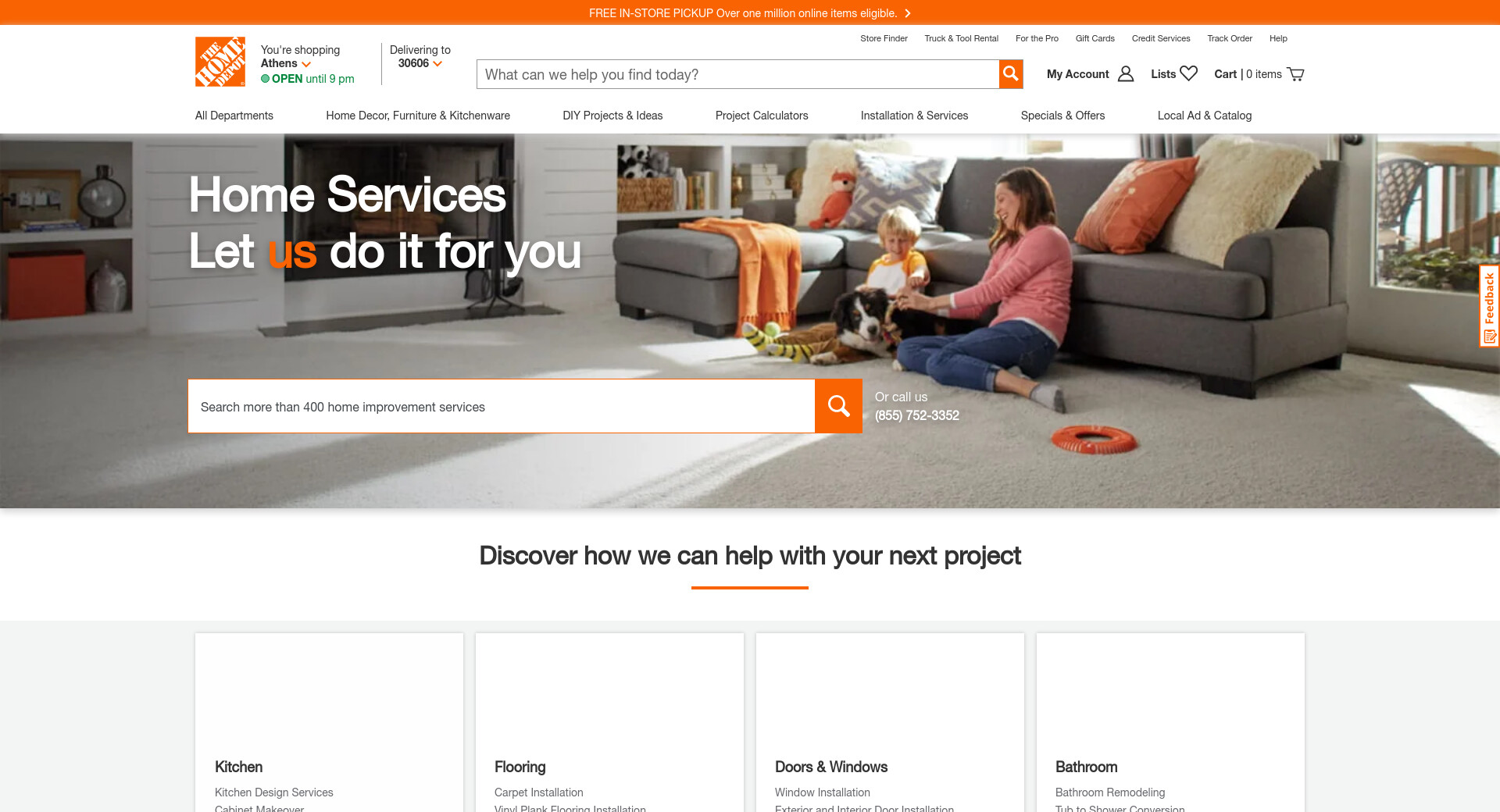Click the 'What can we help you find' search box
The height and width of the screenshot is (812, 1500).
737,74
